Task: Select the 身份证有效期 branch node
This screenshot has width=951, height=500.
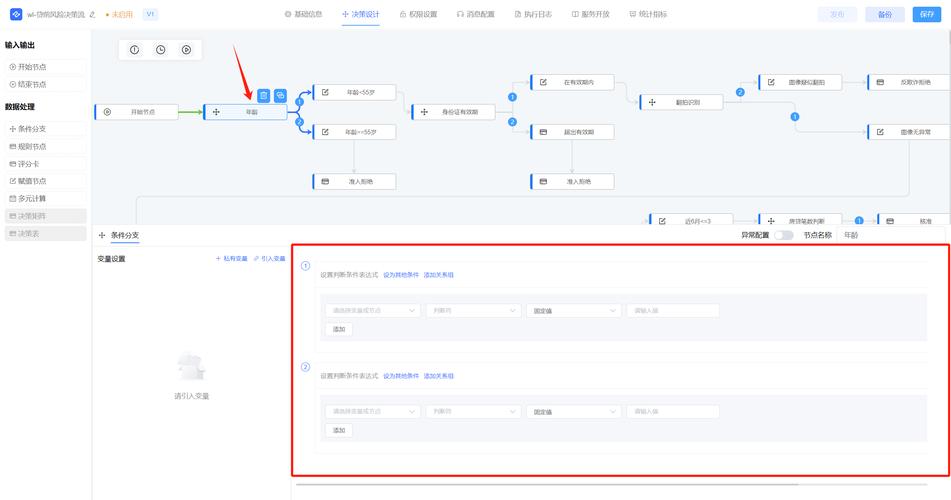Action: [453, 112]
